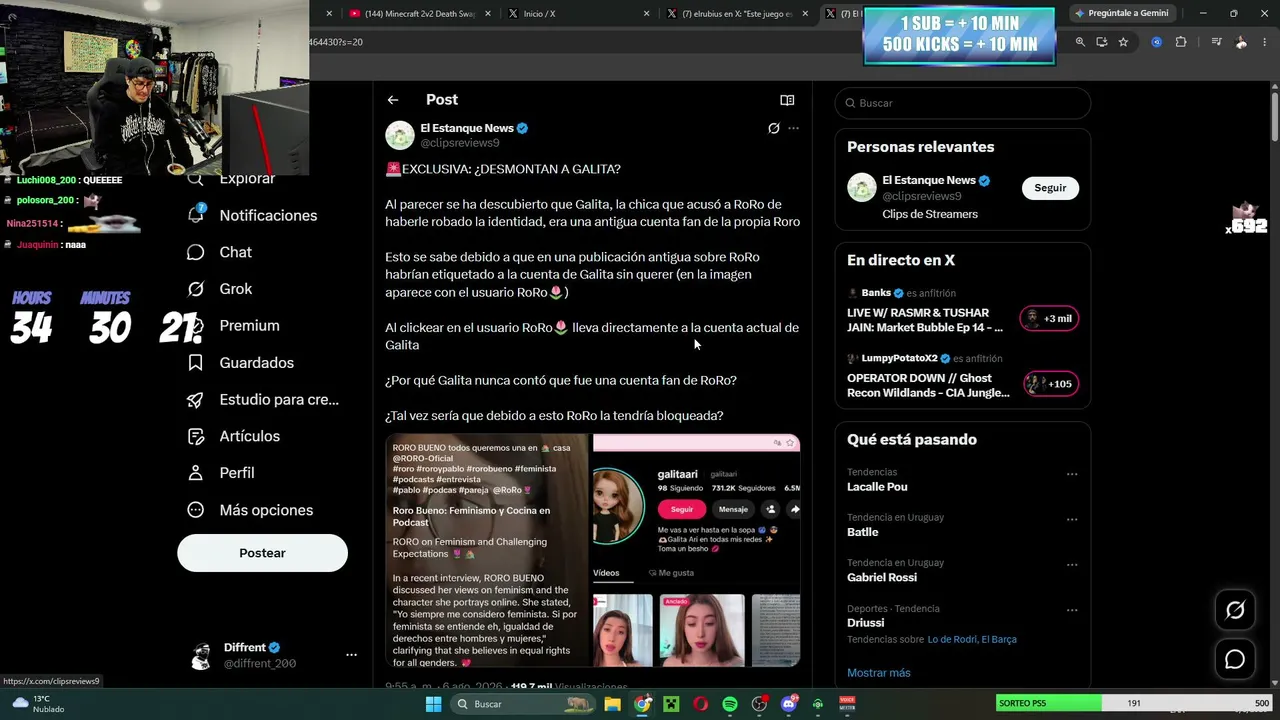
Task: Click the Diffrent account avatar
Action: 202,656
